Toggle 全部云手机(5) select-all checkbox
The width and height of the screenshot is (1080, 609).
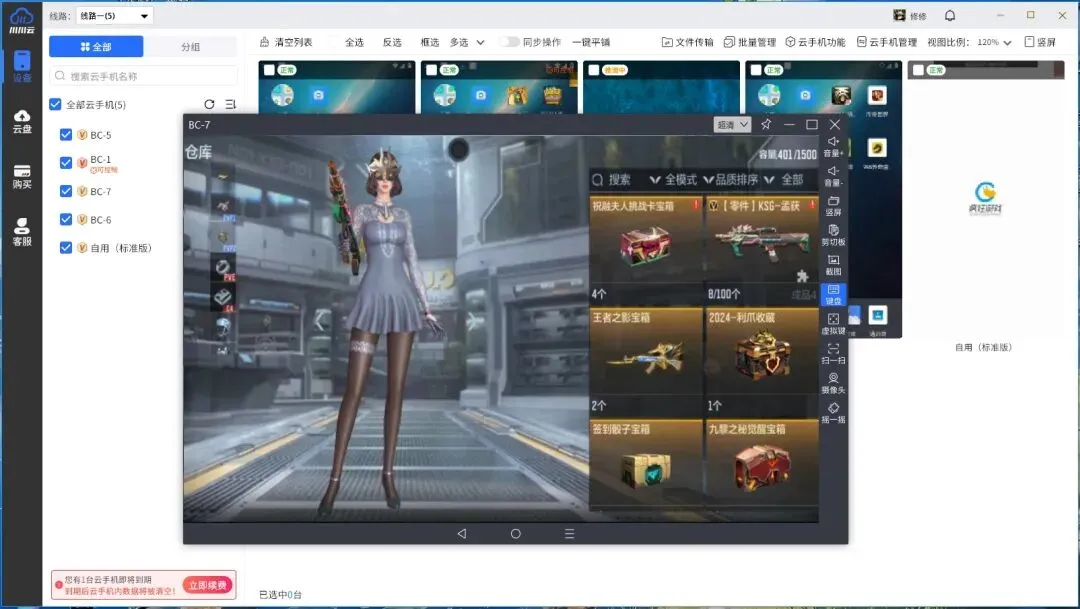tap(56, 104)
